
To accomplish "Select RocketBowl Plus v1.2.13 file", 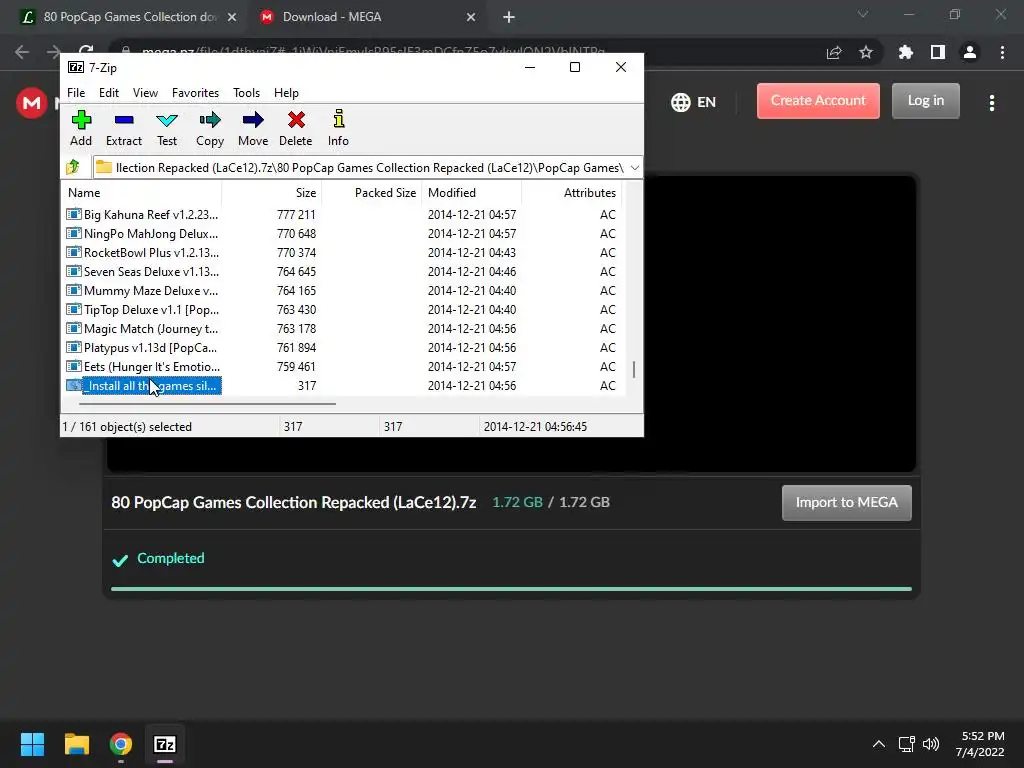I will (x=151, y=253).
